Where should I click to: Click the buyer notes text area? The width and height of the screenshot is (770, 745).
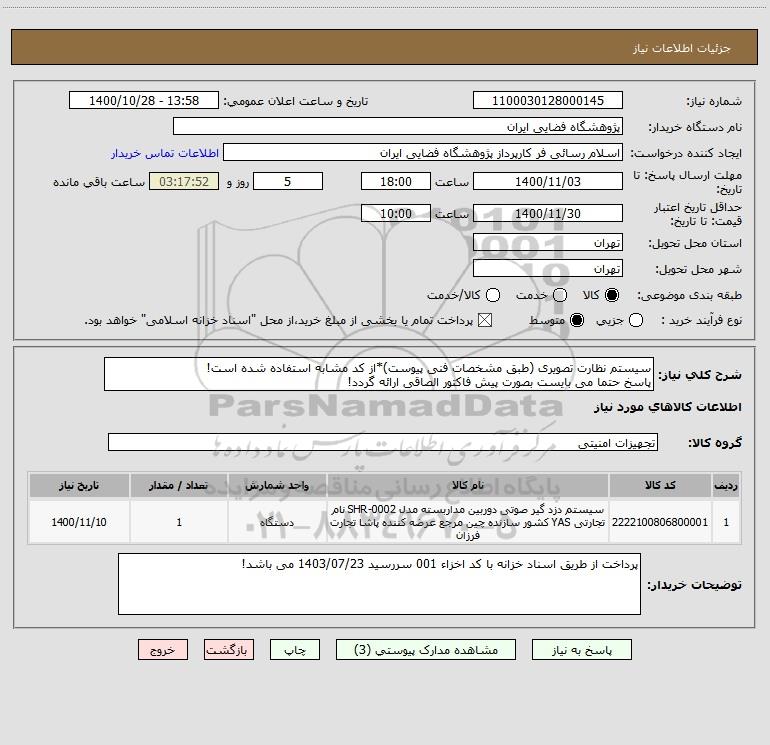click(x=379, y=584)
